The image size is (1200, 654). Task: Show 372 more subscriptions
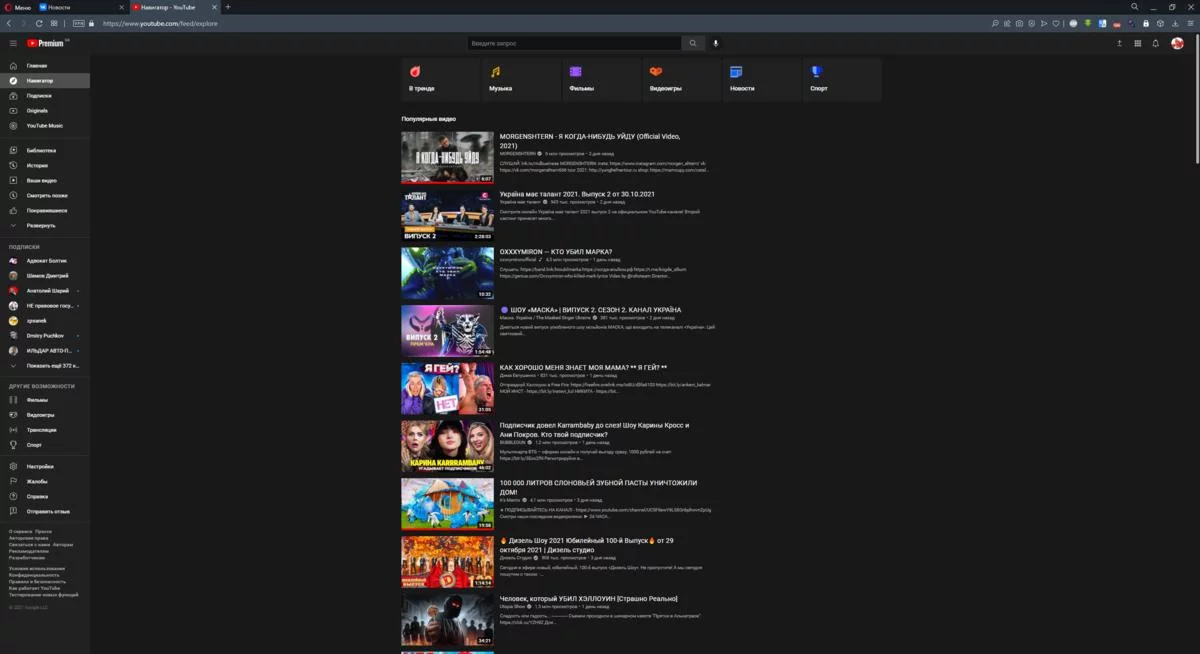[45, 365]
